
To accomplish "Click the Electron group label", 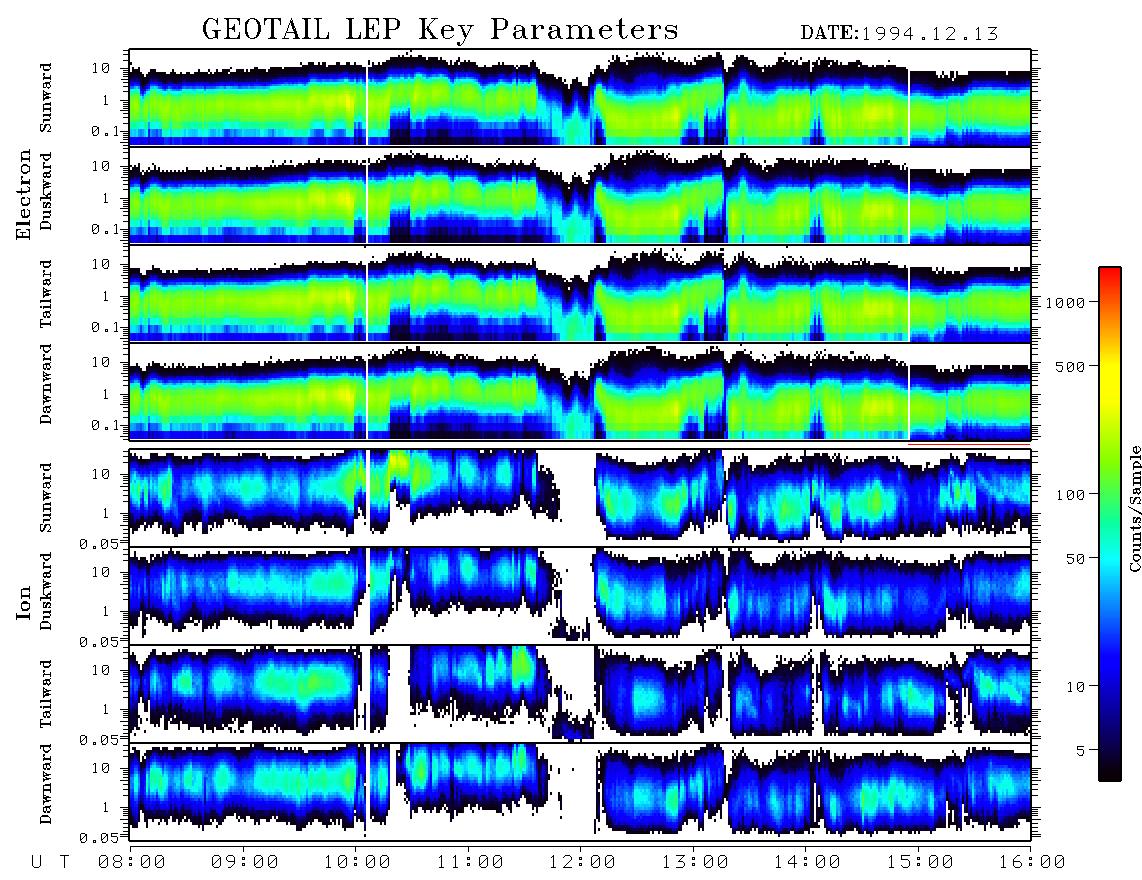I will coord(24,195).
